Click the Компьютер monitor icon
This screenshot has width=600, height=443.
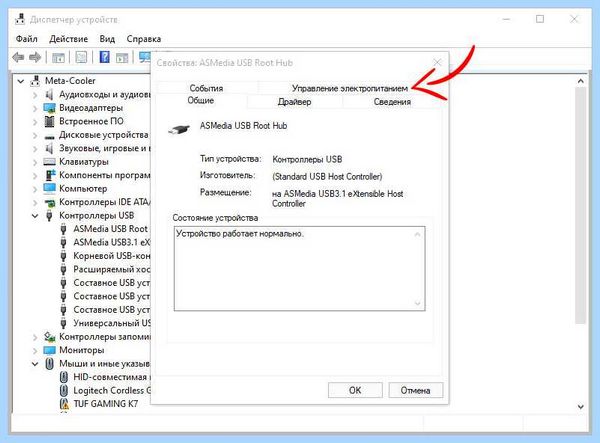(49, 189)
